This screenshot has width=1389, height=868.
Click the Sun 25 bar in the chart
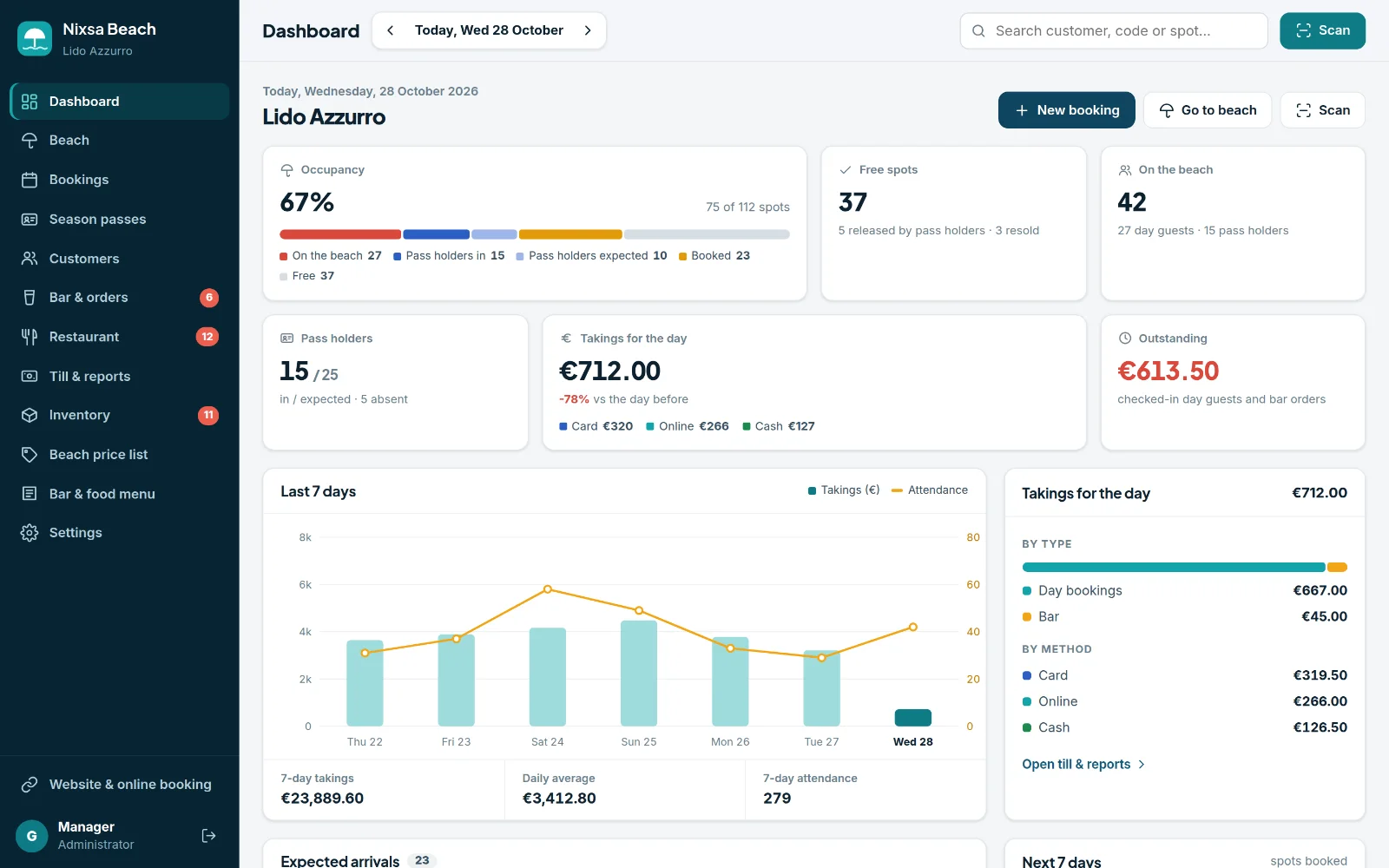pos(639,674)
